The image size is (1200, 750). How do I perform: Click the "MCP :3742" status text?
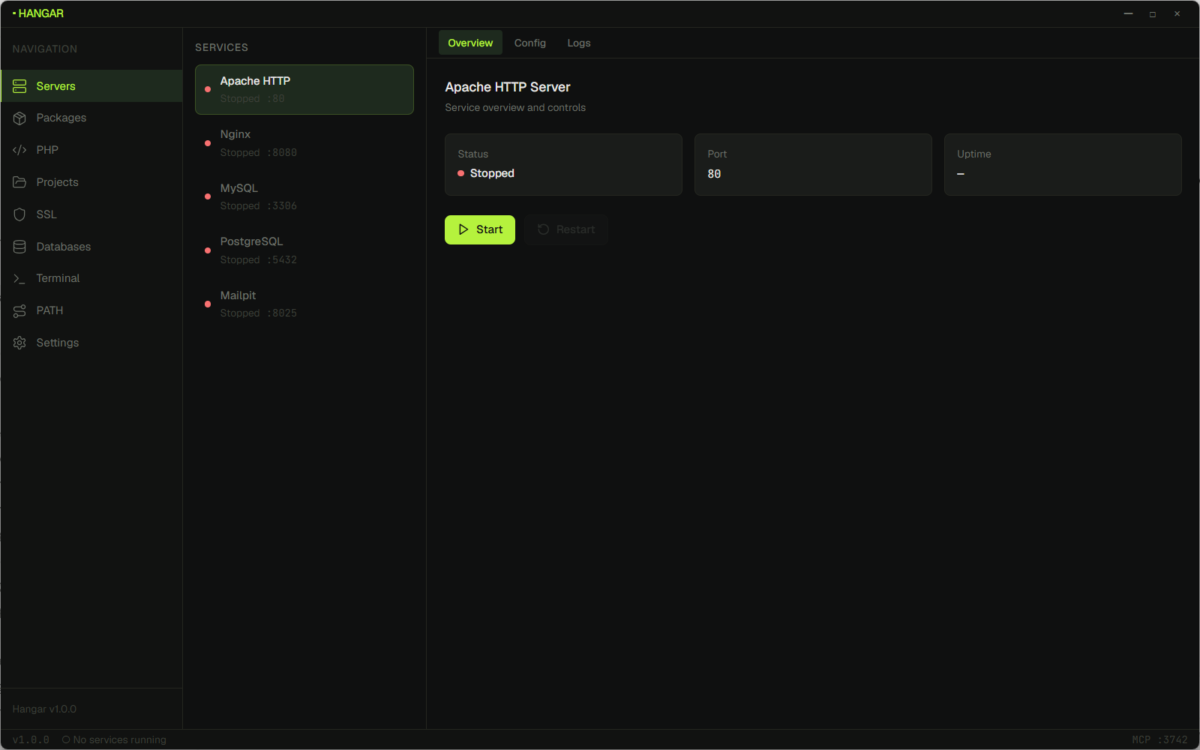1160,740
